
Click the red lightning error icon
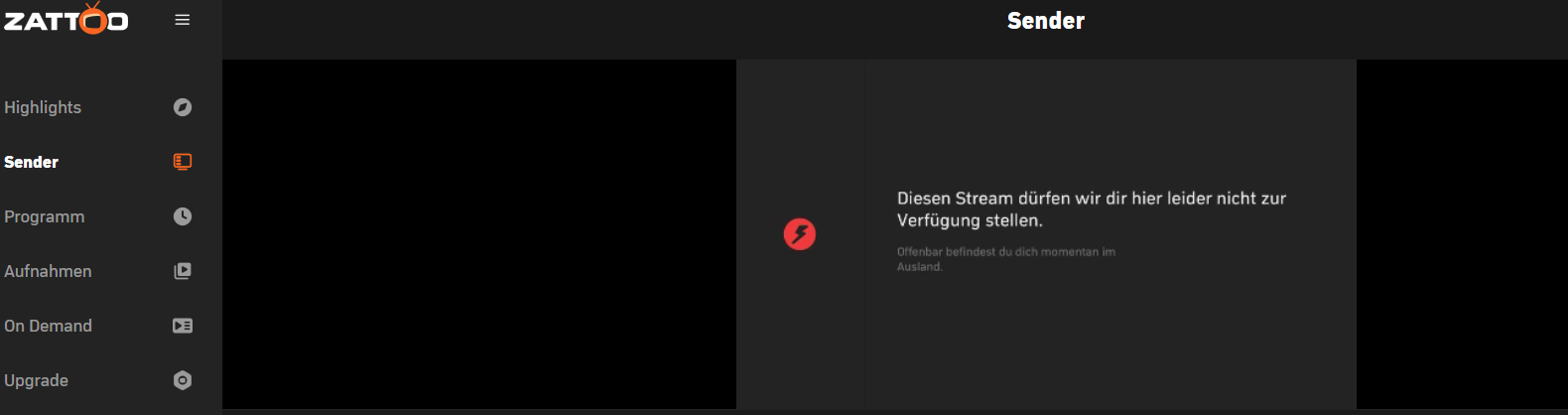click(x=800, y=234)
